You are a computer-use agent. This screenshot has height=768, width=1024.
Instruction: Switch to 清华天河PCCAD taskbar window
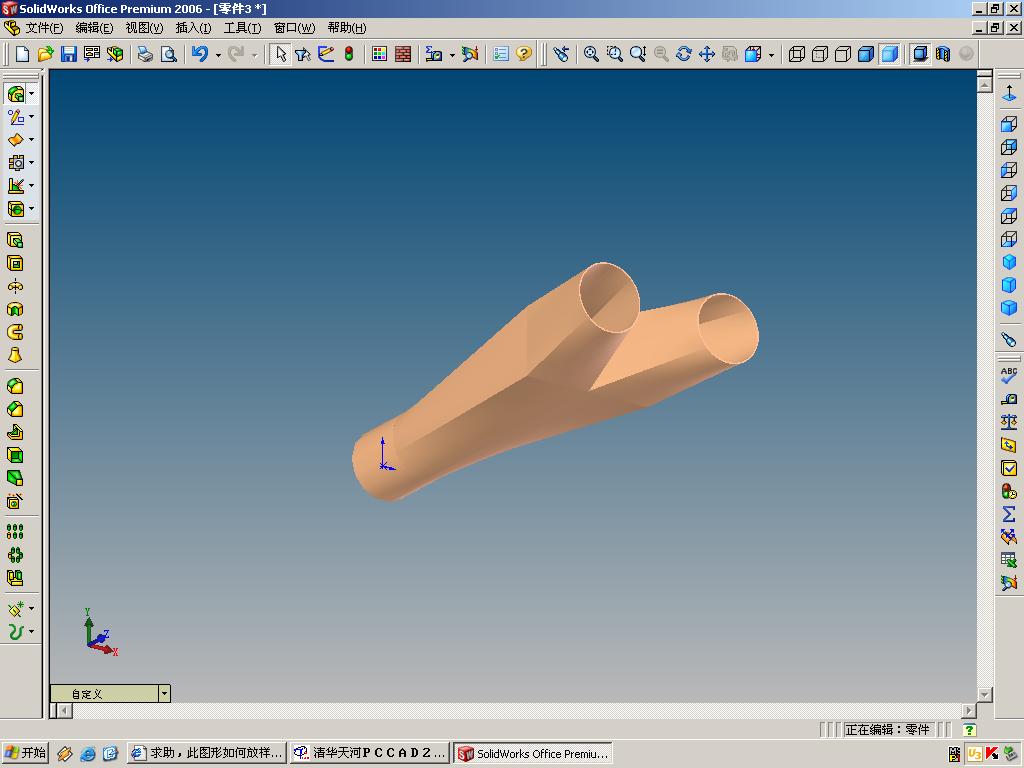370,753
